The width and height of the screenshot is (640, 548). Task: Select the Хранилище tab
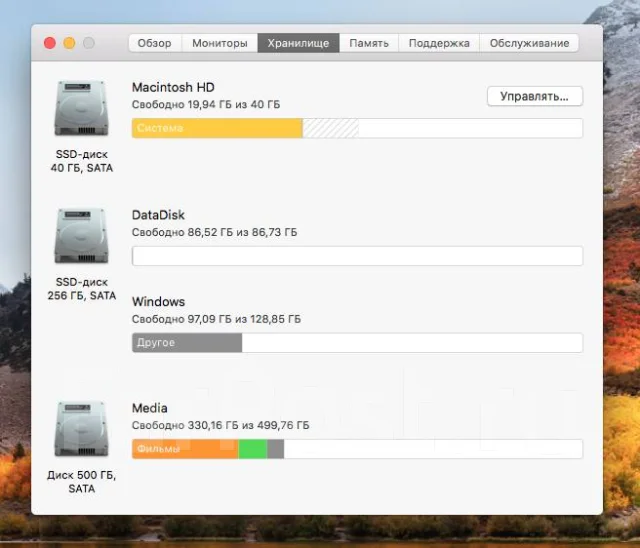click(x=298, y=43)
